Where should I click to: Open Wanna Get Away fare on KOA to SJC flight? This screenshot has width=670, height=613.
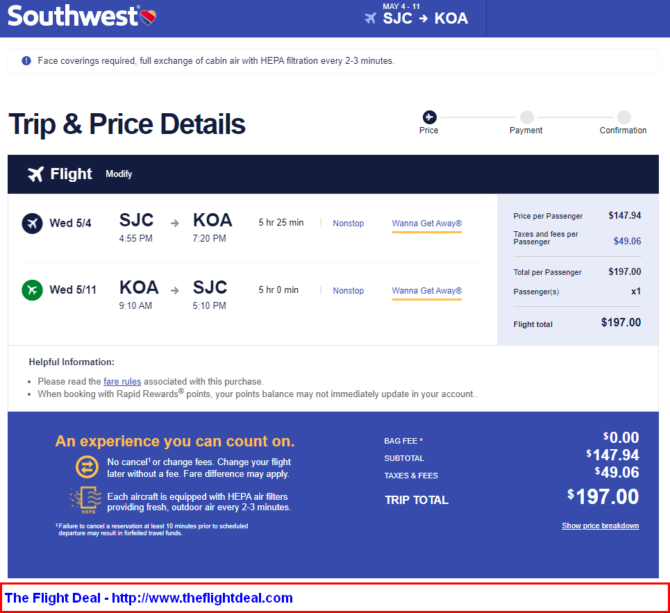coord(427,291)
